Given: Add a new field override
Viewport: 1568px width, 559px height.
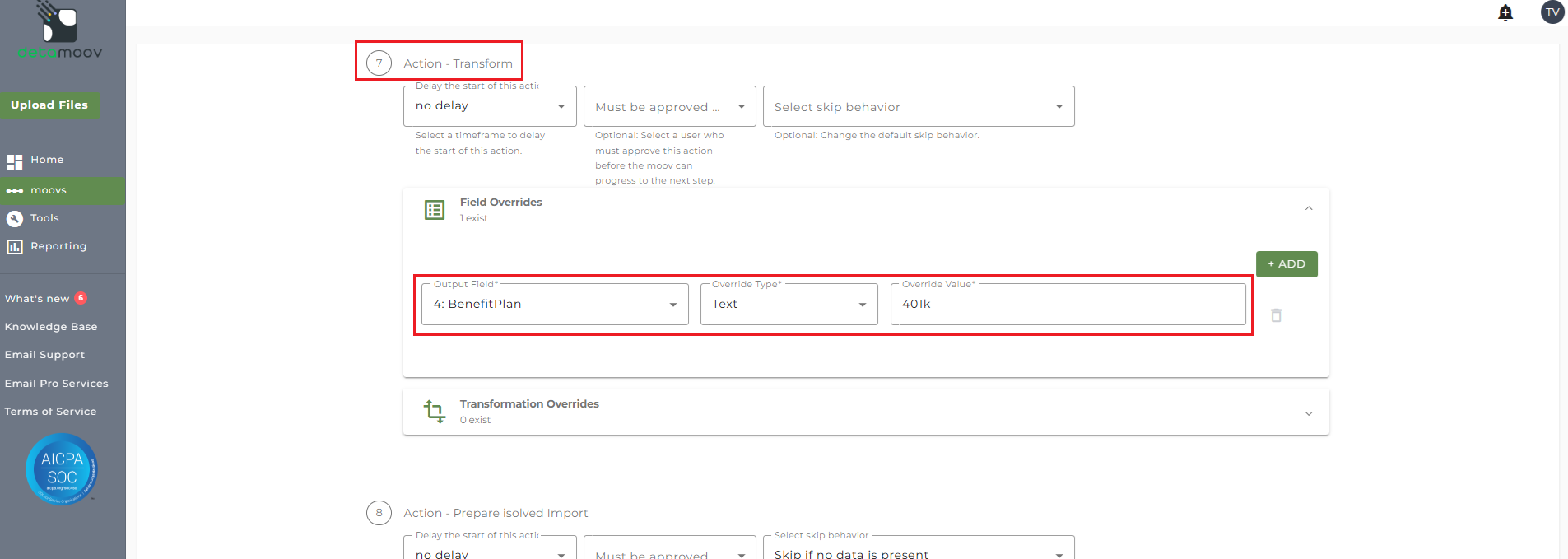Looking at the screenshot, I should (x=1286, y=264).
